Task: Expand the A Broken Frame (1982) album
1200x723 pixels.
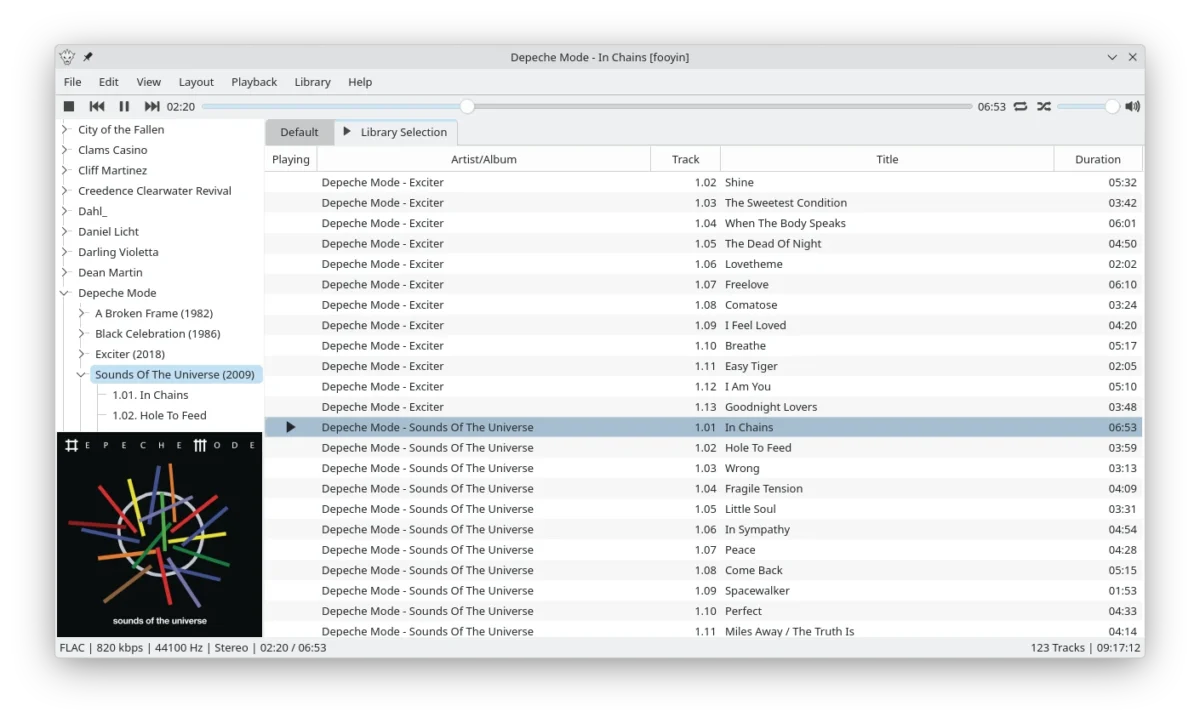Action: [x=83, y=313]
